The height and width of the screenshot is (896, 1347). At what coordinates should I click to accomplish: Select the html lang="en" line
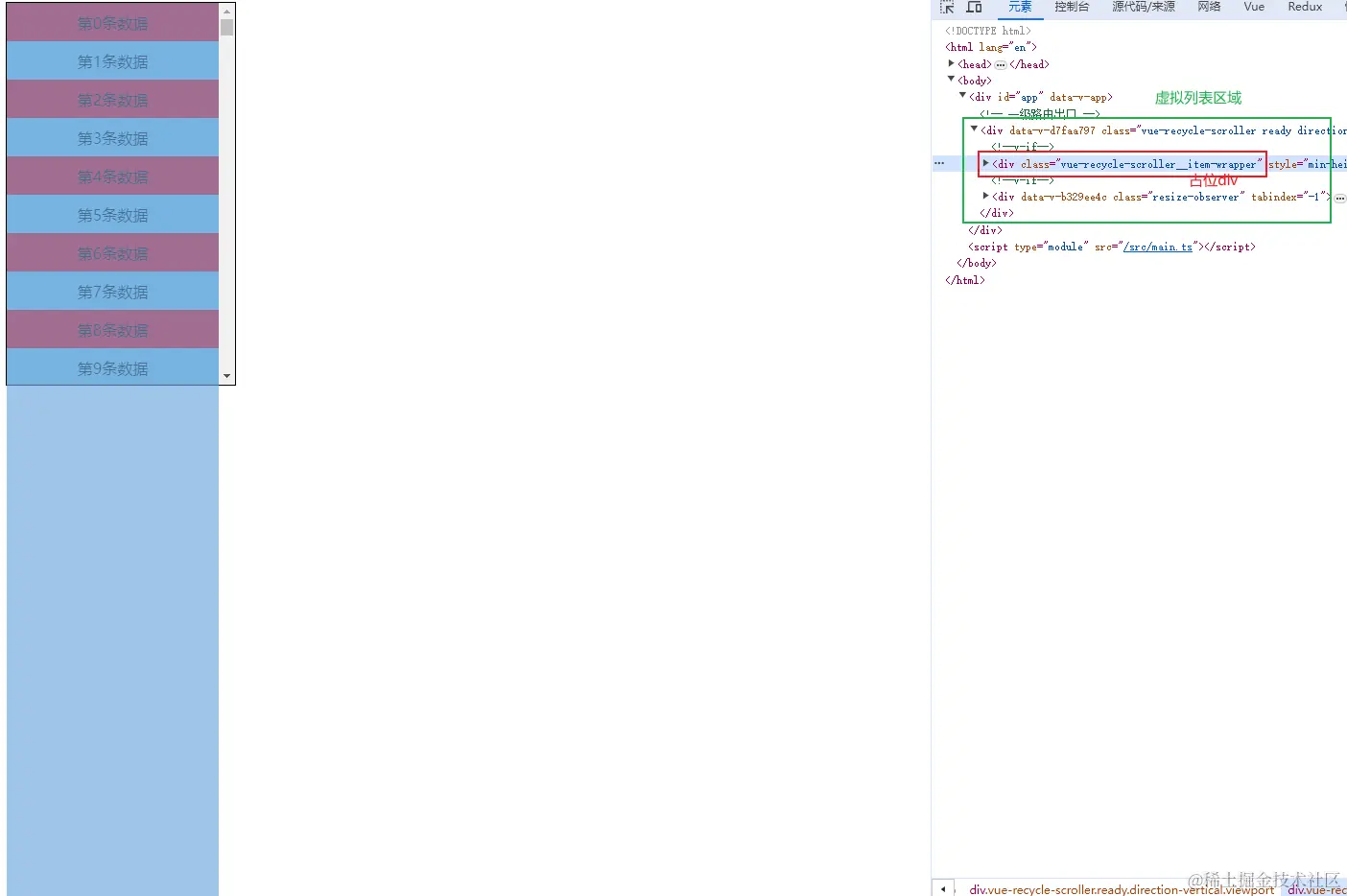click(991, 47)
